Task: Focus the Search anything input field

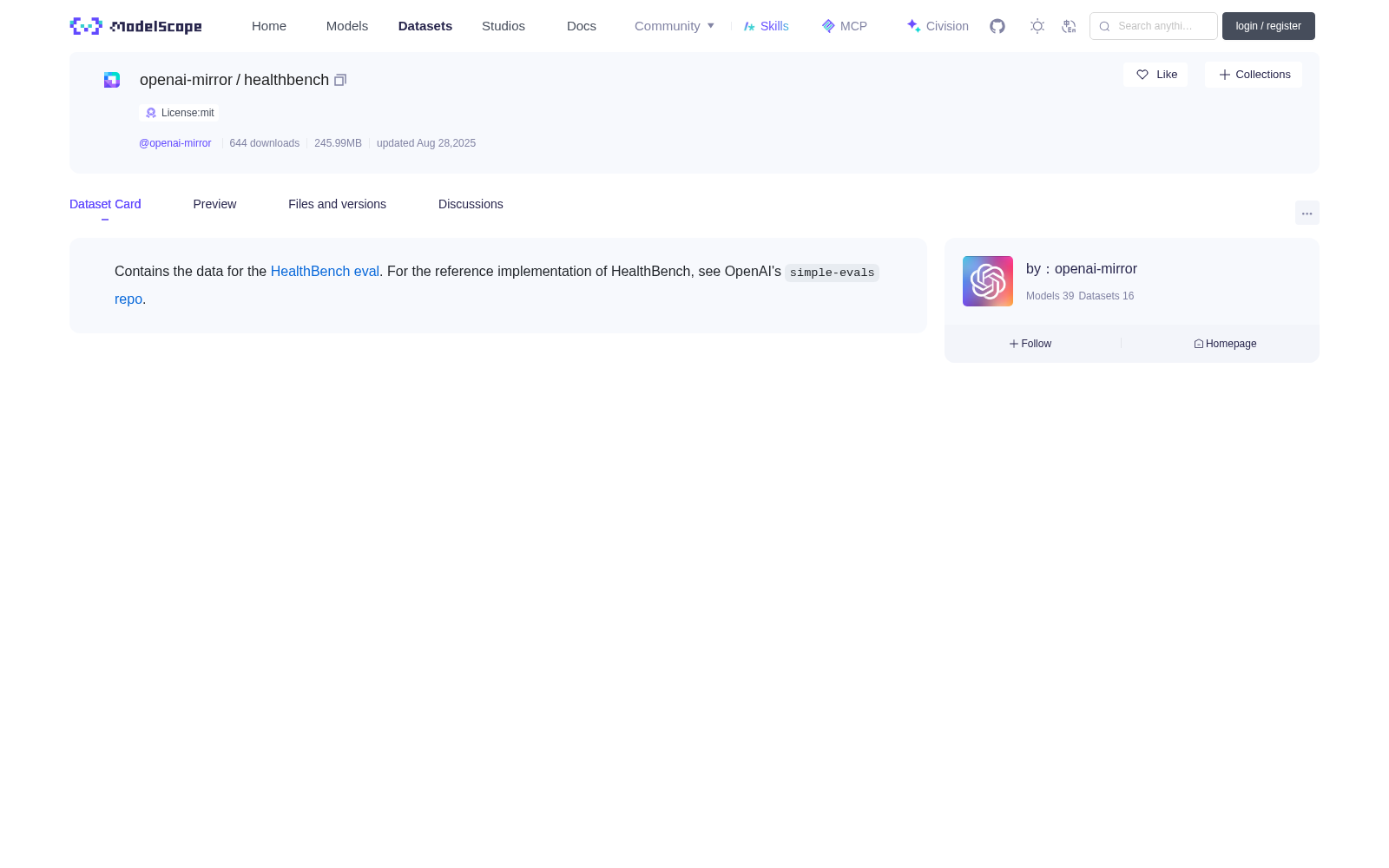Action: 1154,26
